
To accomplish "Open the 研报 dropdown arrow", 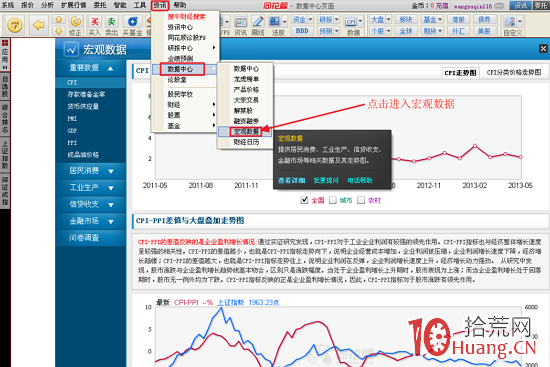I will tap(337, 19).
